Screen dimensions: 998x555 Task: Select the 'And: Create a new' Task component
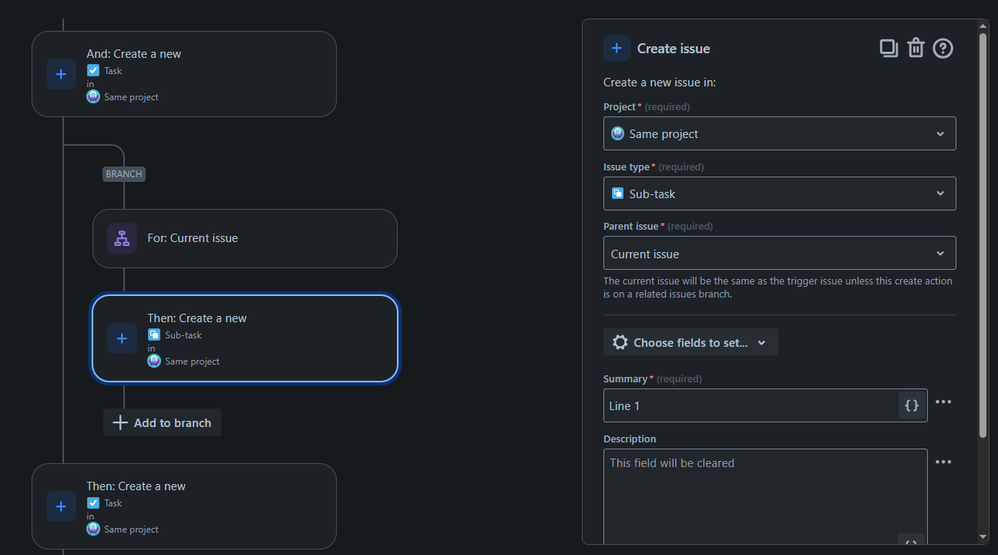[x=184, y=74]
